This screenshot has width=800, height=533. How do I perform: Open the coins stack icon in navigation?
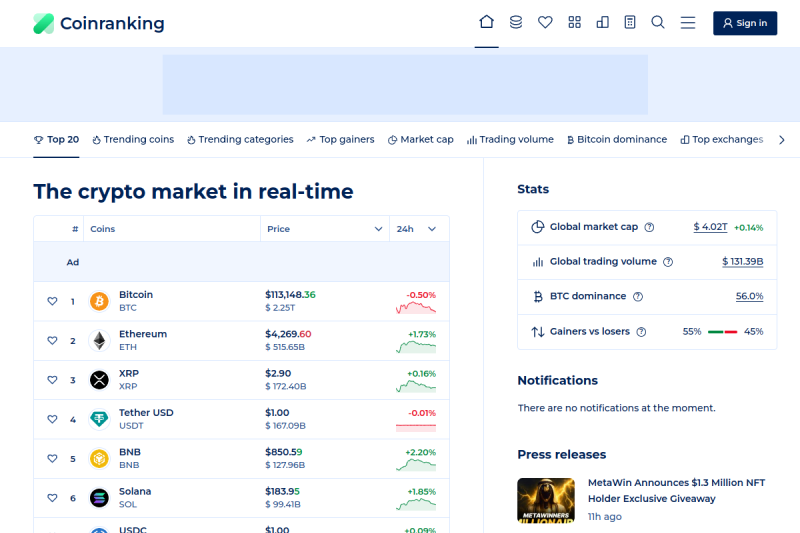[x=516, y=22]
